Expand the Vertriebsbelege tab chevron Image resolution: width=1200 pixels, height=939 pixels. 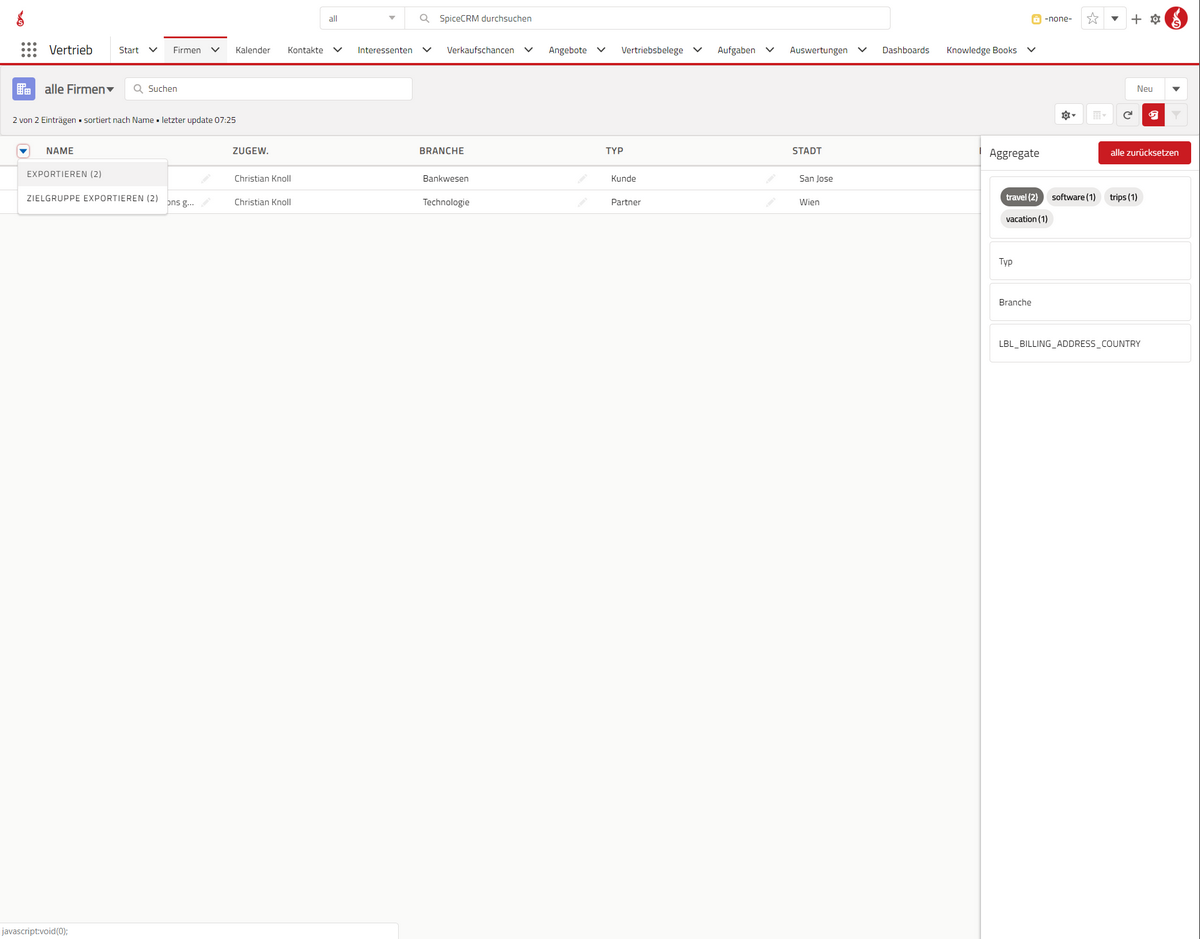click(x=697, y=50)
